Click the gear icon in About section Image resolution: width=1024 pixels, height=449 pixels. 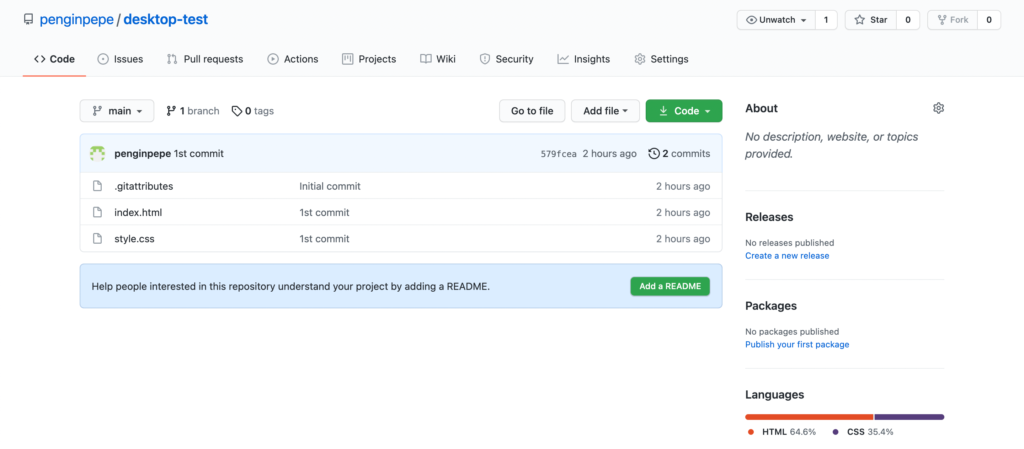click(x=938, y=108)
